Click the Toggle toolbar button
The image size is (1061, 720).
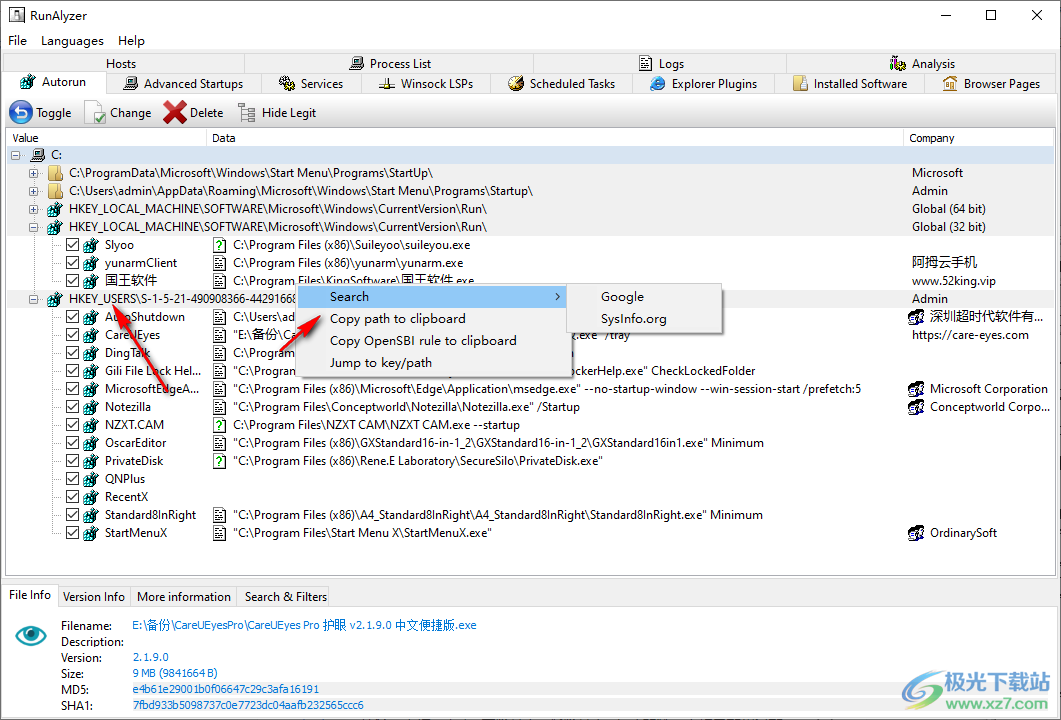click(x=40, y=113)
